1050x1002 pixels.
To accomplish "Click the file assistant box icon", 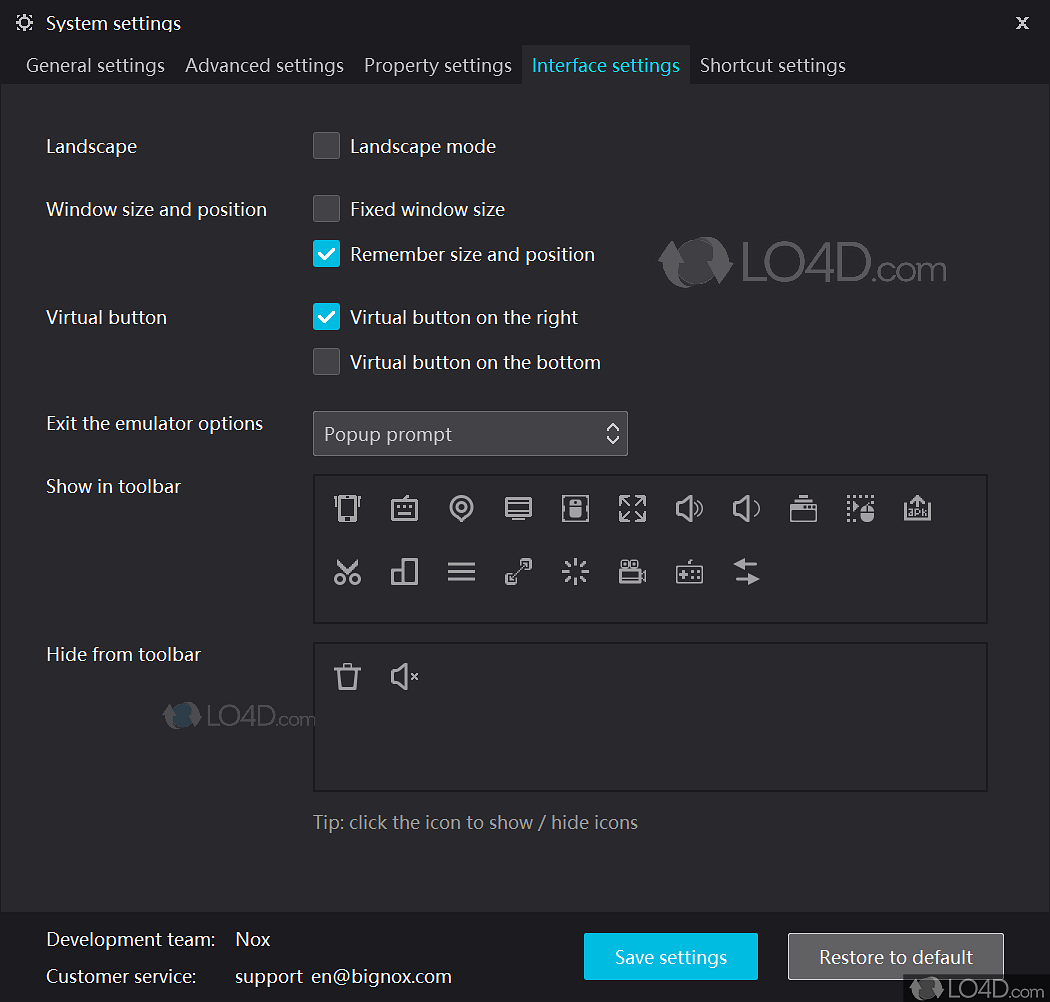I will (x=803, y=508).
